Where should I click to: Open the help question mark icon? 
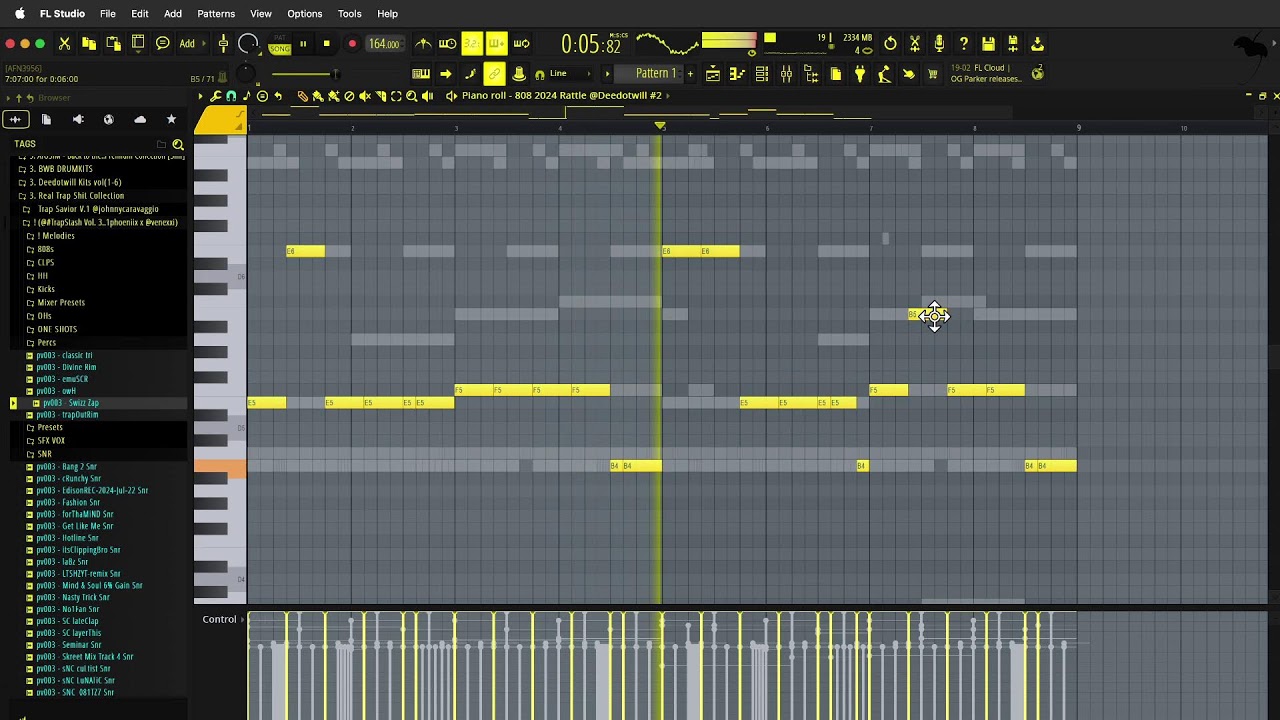pyautogui.click(x=963, y=44)
